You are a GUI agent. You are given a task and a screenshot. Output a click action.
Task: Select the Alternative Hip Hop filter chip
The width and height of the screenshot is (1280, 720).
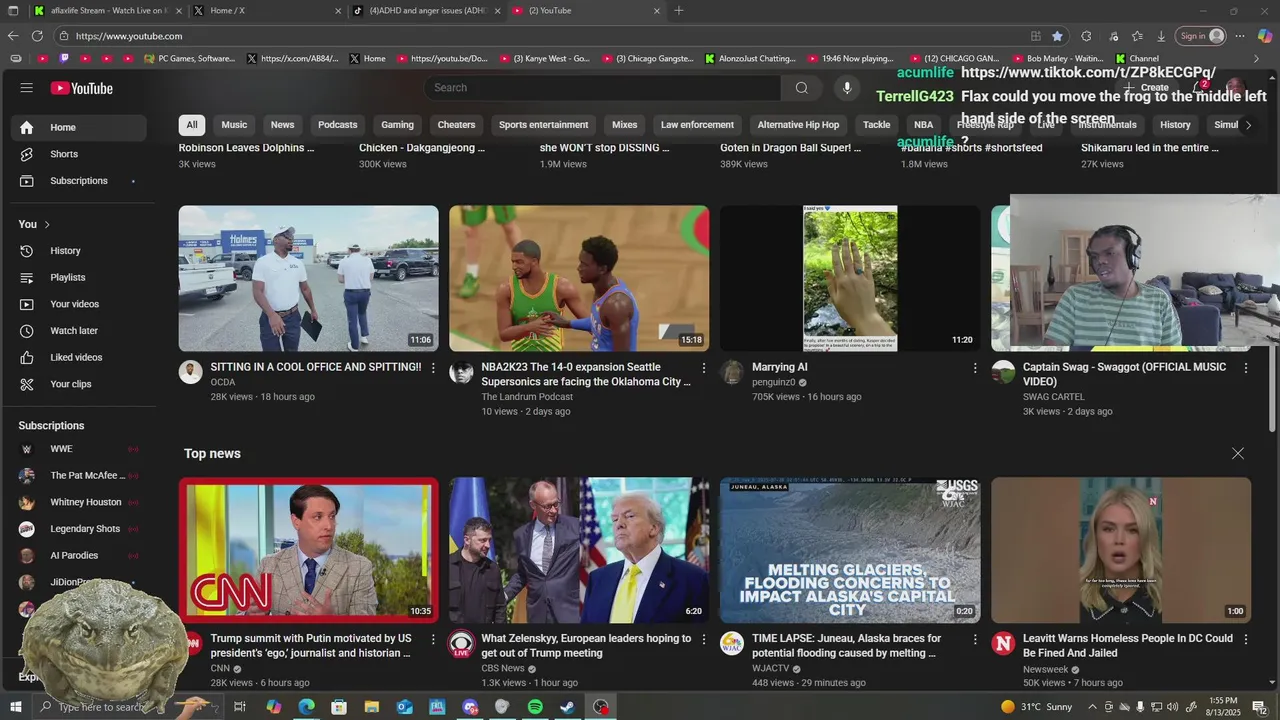point(798,125)
